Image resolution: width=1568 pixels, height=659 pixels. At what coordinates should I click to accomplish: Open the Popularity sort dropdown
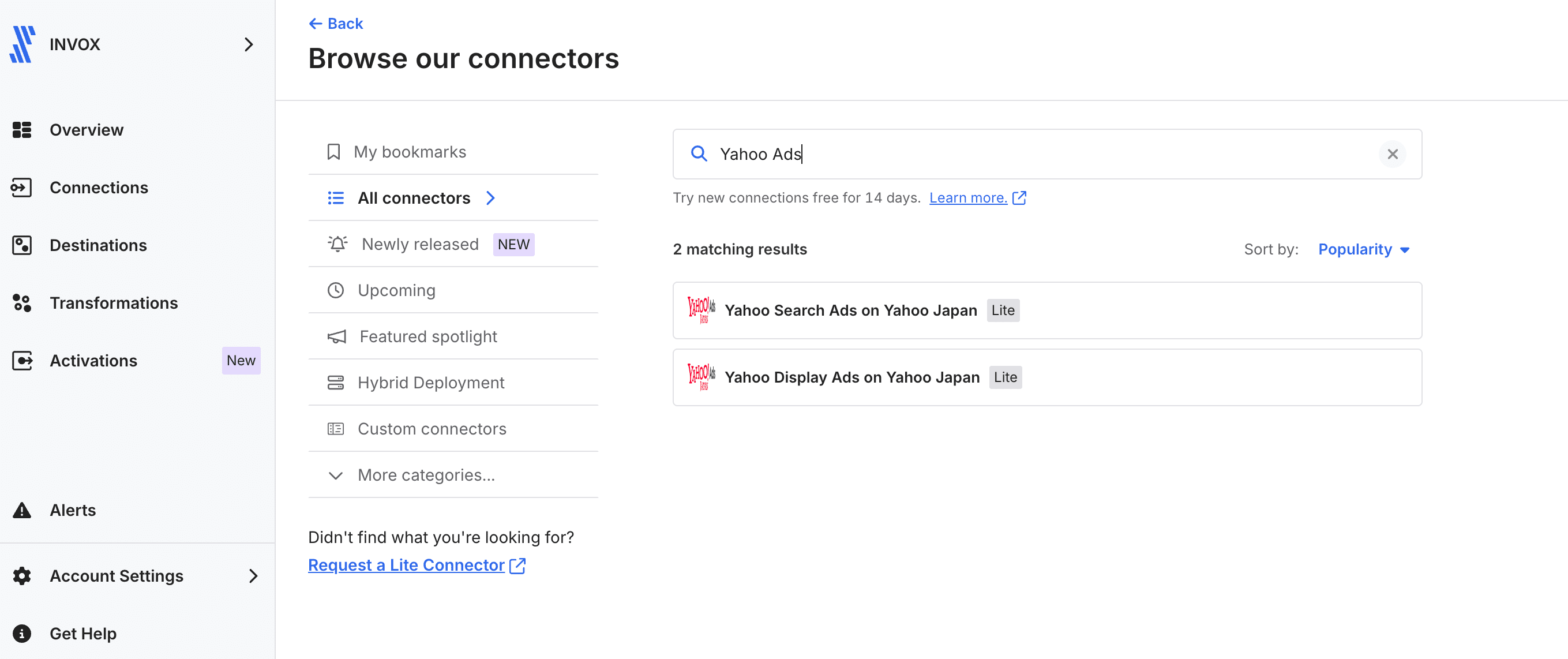1363,249
